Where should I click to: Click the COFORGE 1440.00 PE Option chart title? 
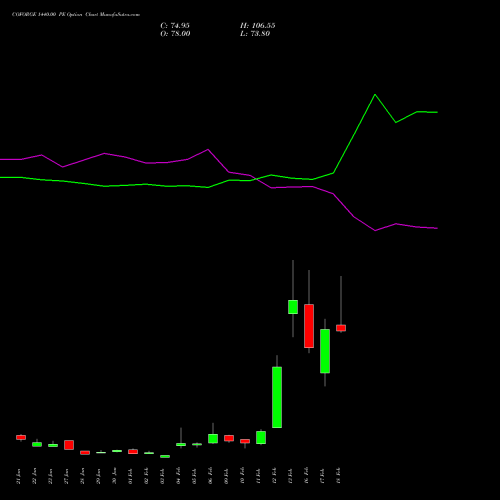point(76,15)
